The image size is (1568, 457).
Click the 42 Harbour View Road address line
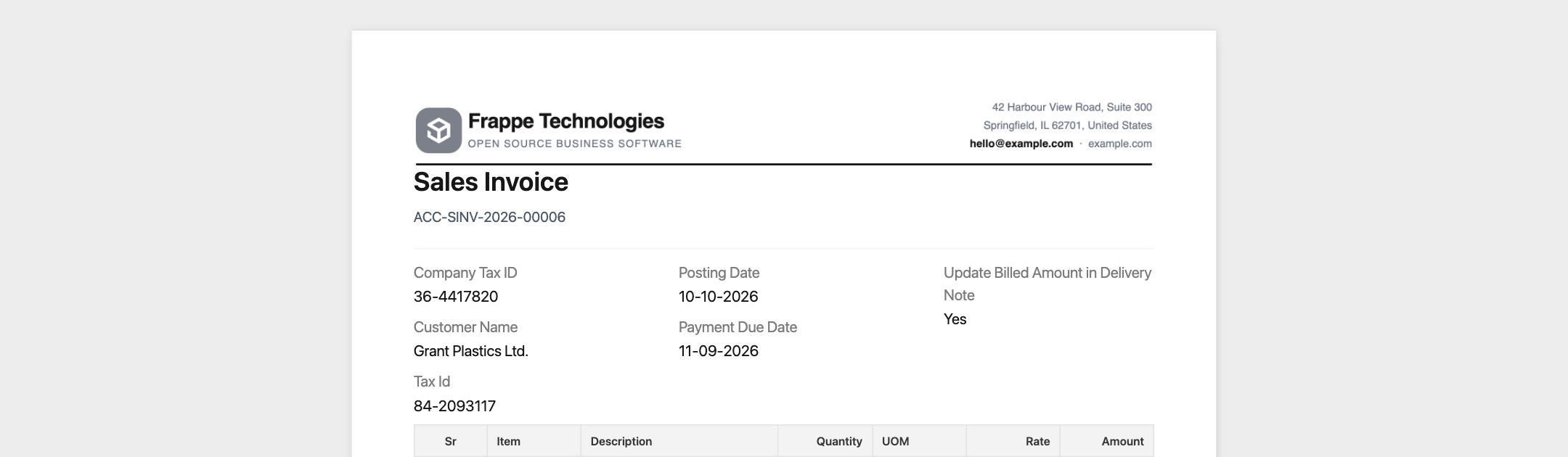point(1071,107)
